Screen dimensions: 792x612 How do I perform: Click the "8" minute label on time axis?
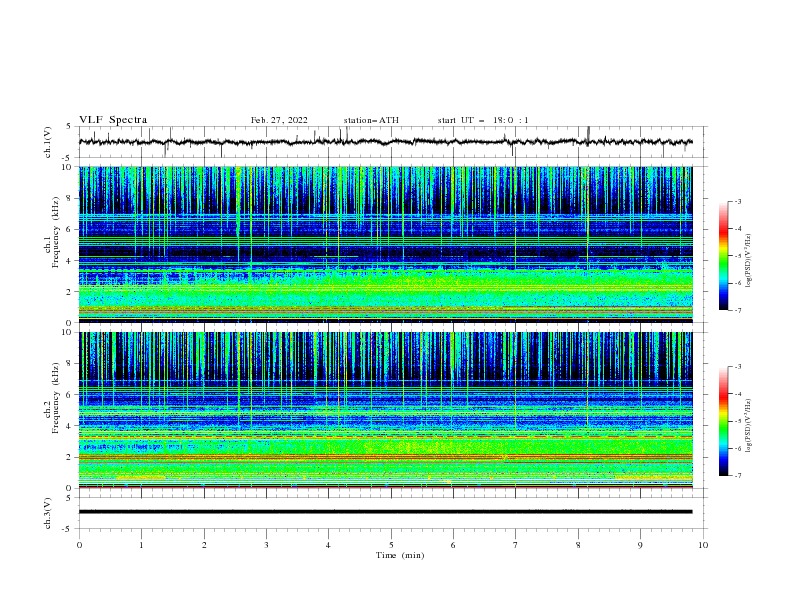pos(578,545)
